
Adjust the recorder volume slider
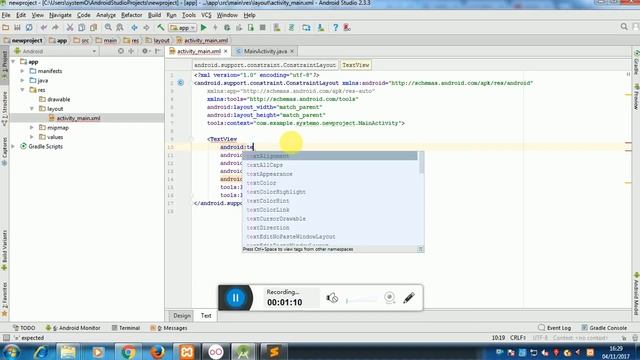[361, 300]
